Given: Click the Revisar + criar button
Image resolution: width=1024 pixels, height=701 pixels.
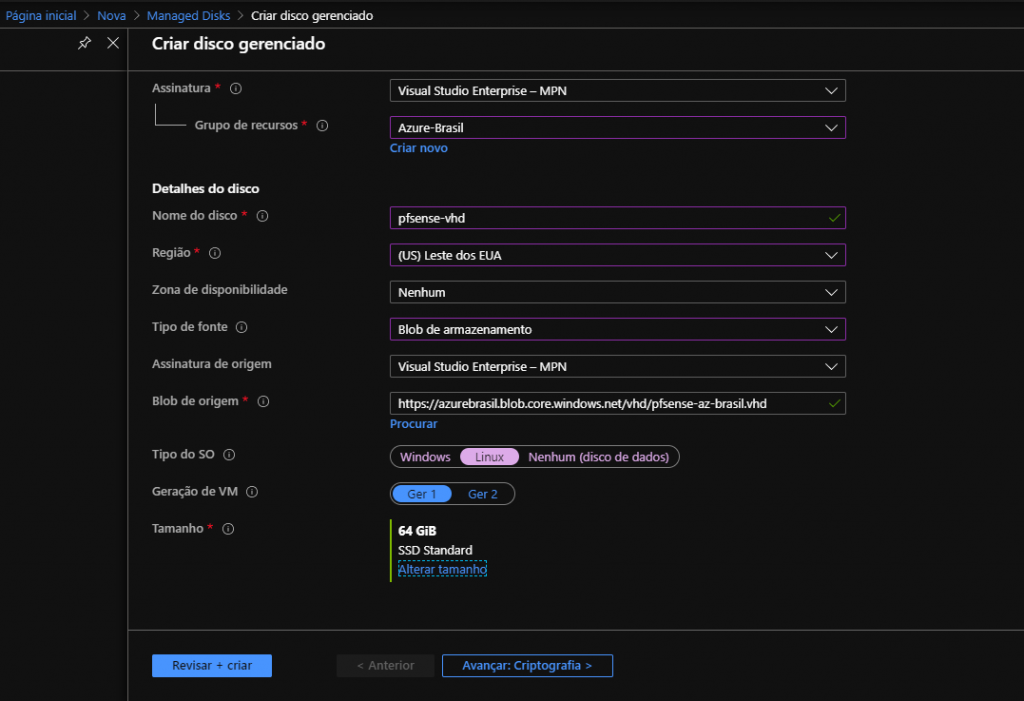Looking at the screenshot, I should tap(212, 666).
